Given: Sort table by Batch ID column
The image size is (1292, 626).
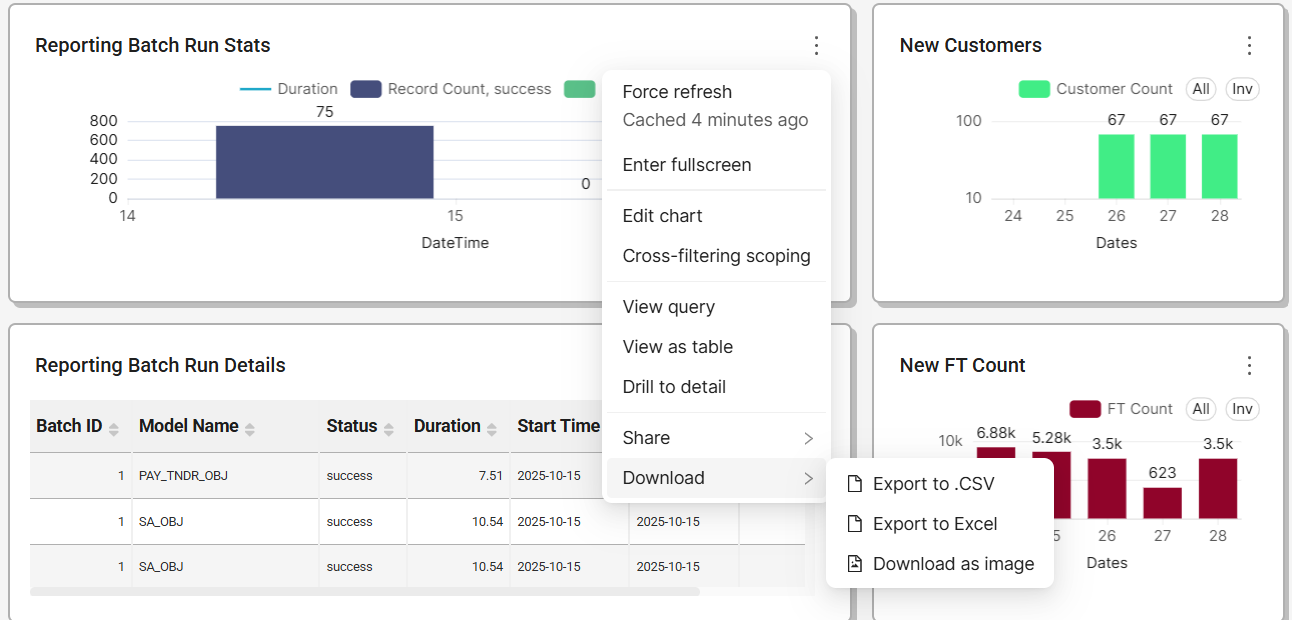Looking at the screenshot, I should click(x=114, y=428).
